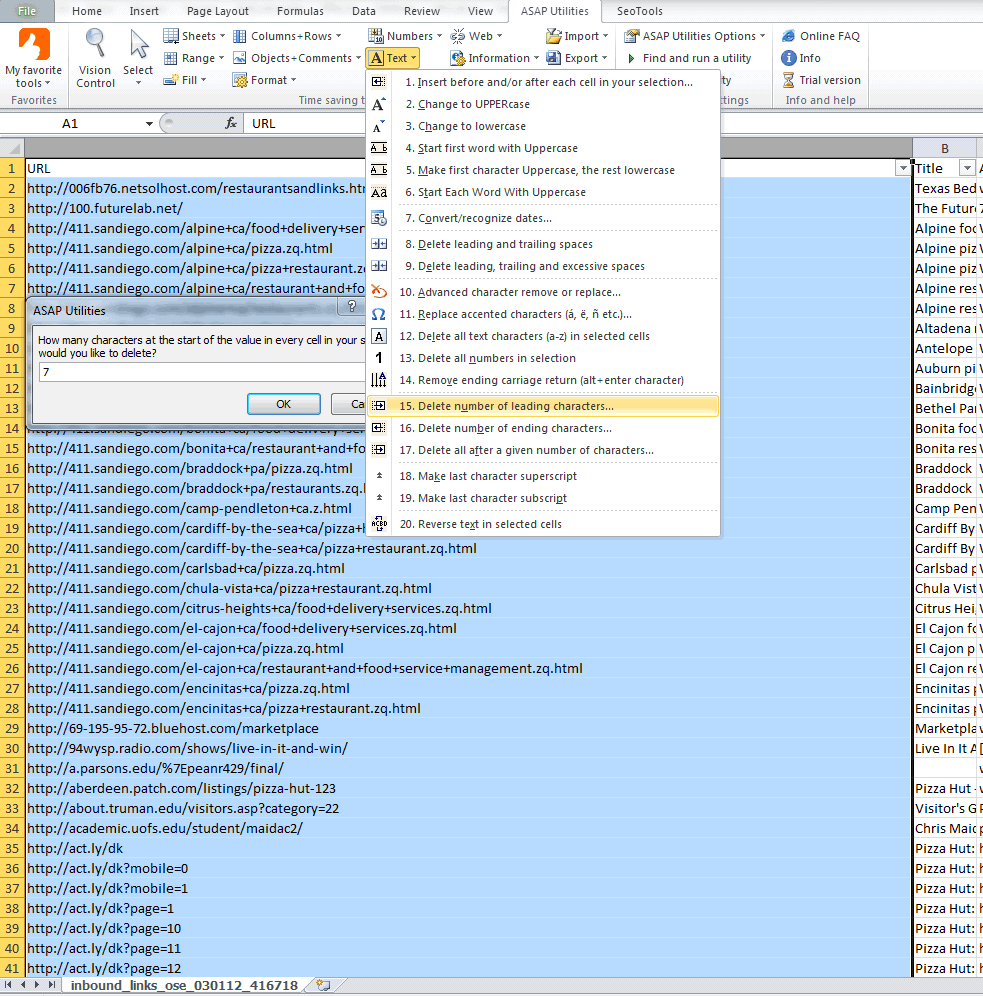The image size is (983, 996).
Task: Click the Delete all numbers icon
Action: coord(378,358)
